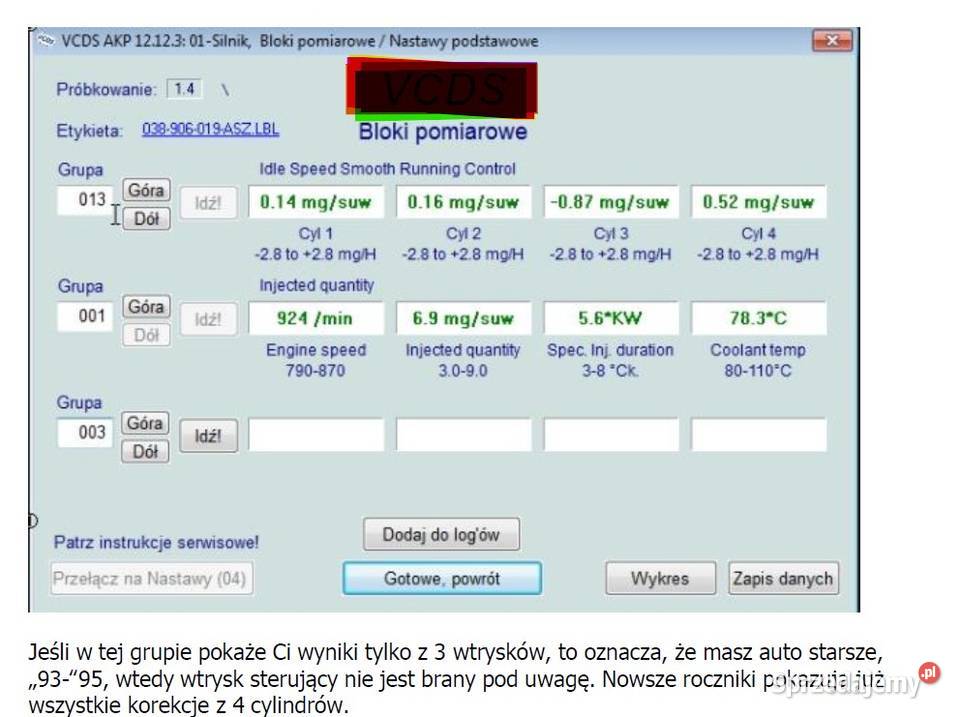The image size is (960, 717).
Task: Click the Engine speed reading 924 /min
Action: click(317, 317)
